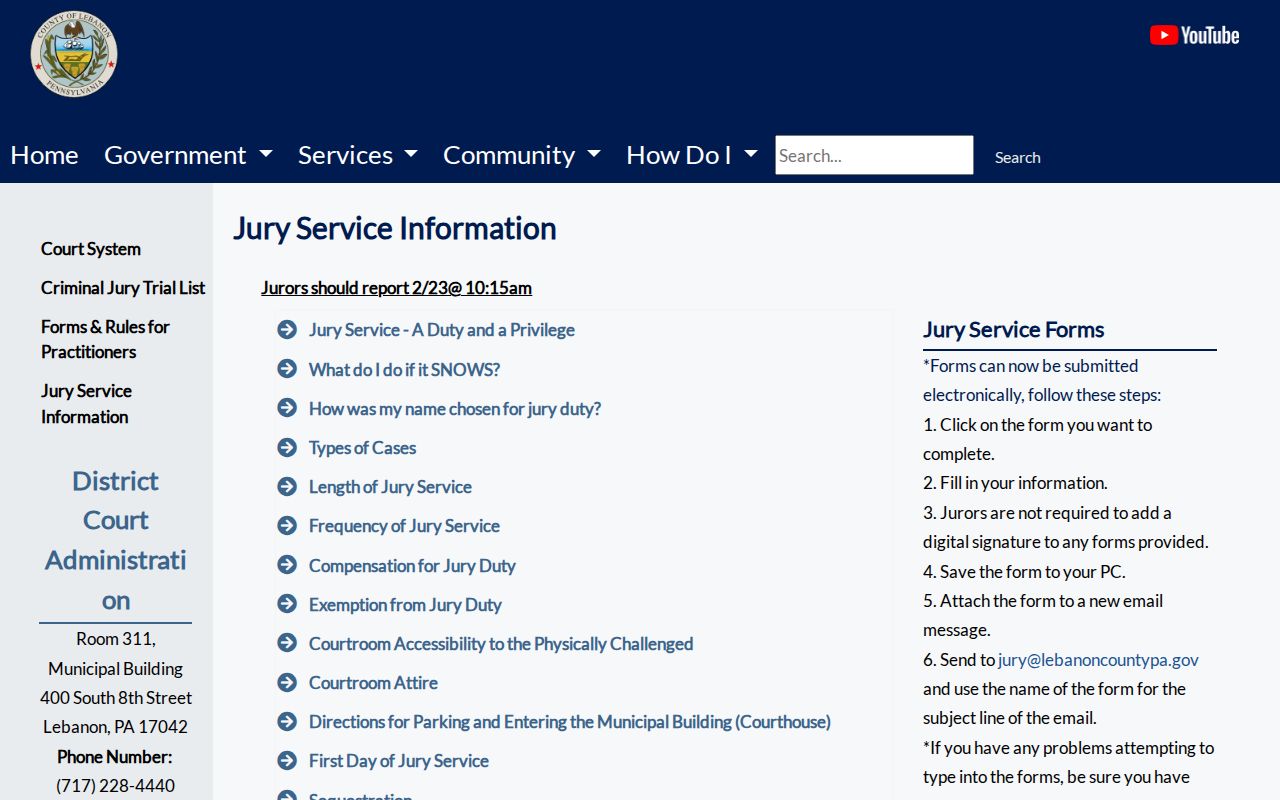Image resolution: width=1280 pixels, height=800 pixels.
Task: Click arrow icon beside Exemption from Jury Duty
Action: point(287,604)
